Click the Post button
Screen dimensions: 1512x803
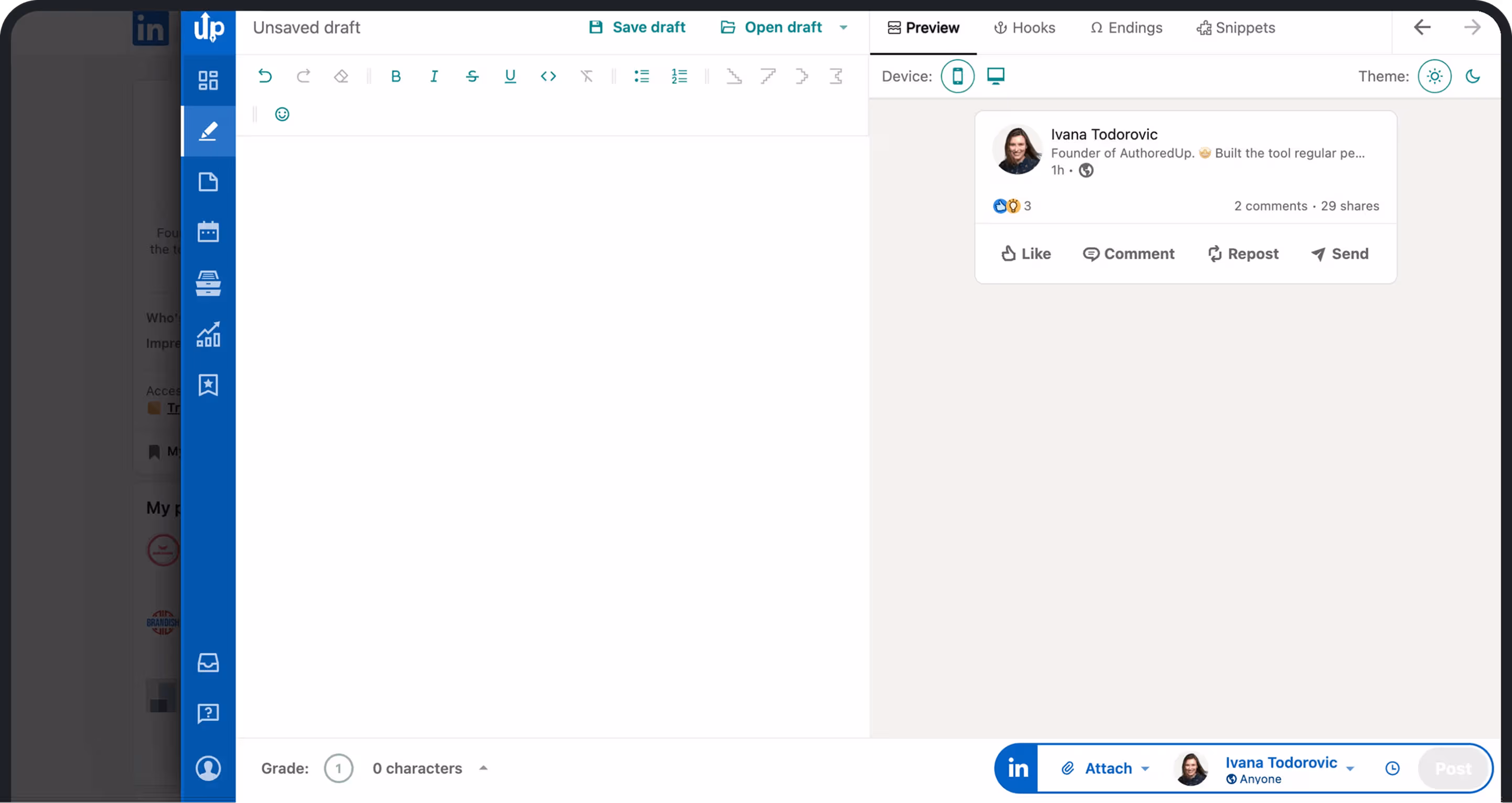[x=1453, y=768]
